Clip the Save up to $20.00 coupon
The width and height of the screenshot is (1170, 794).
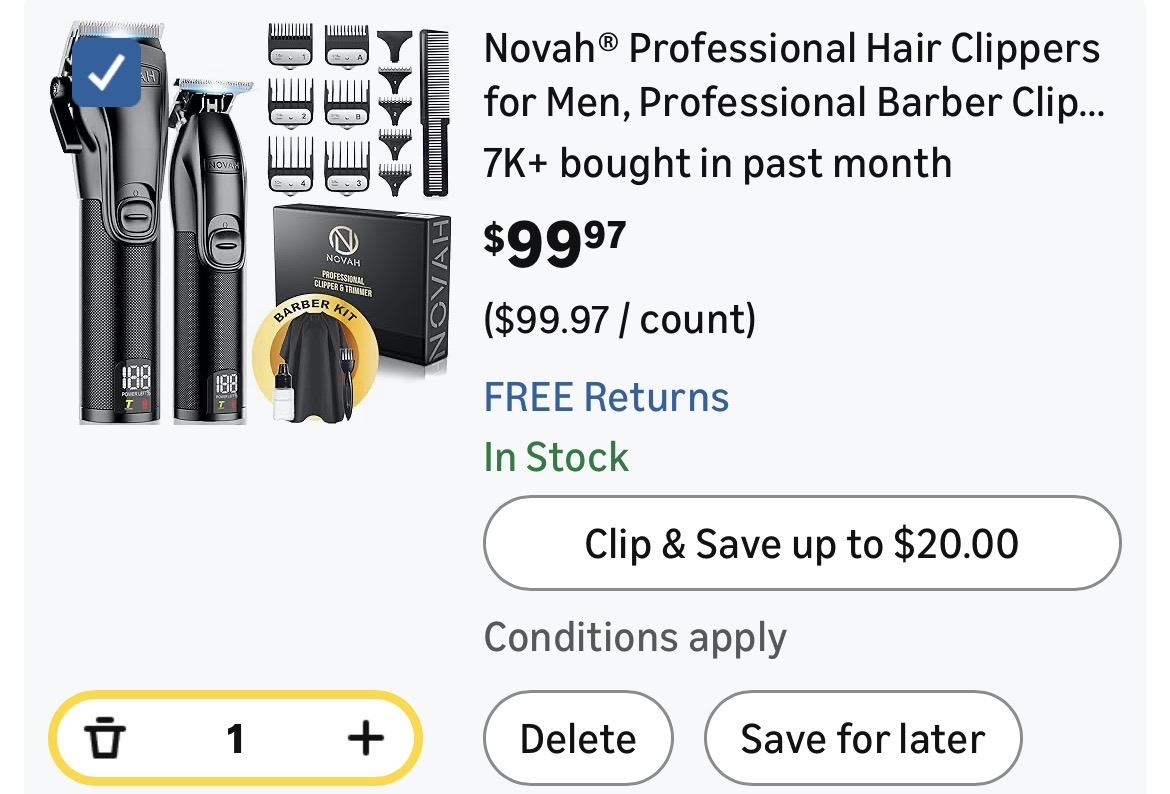pyautogui.click(x=801, y=544)
